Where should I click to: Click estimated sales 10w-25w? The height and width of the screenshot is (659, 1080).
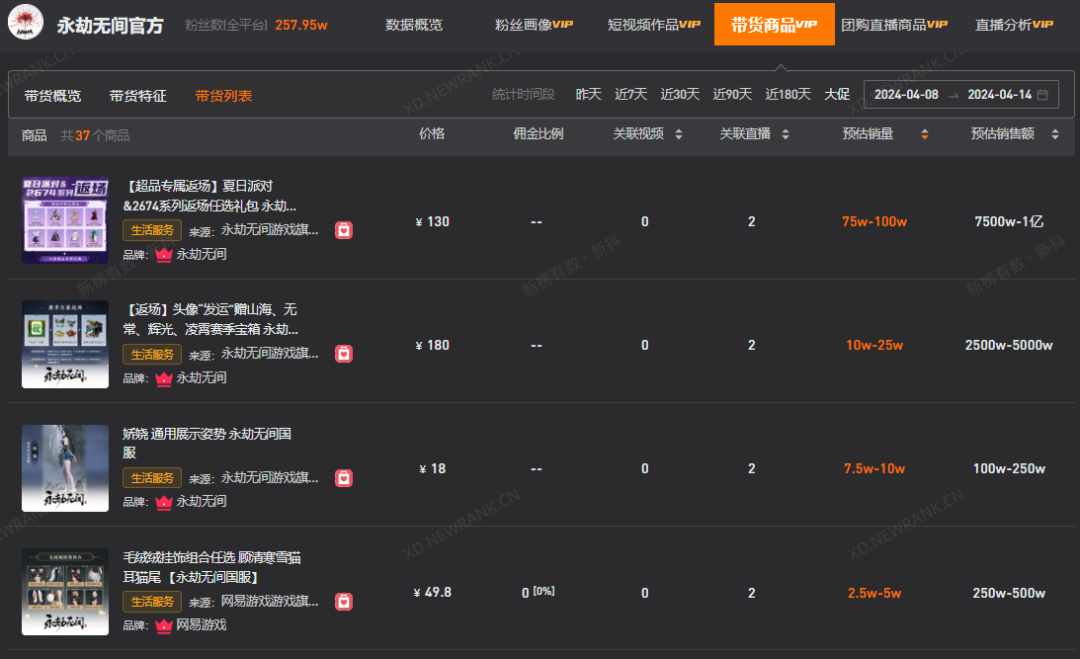click(x=874, y=346)
